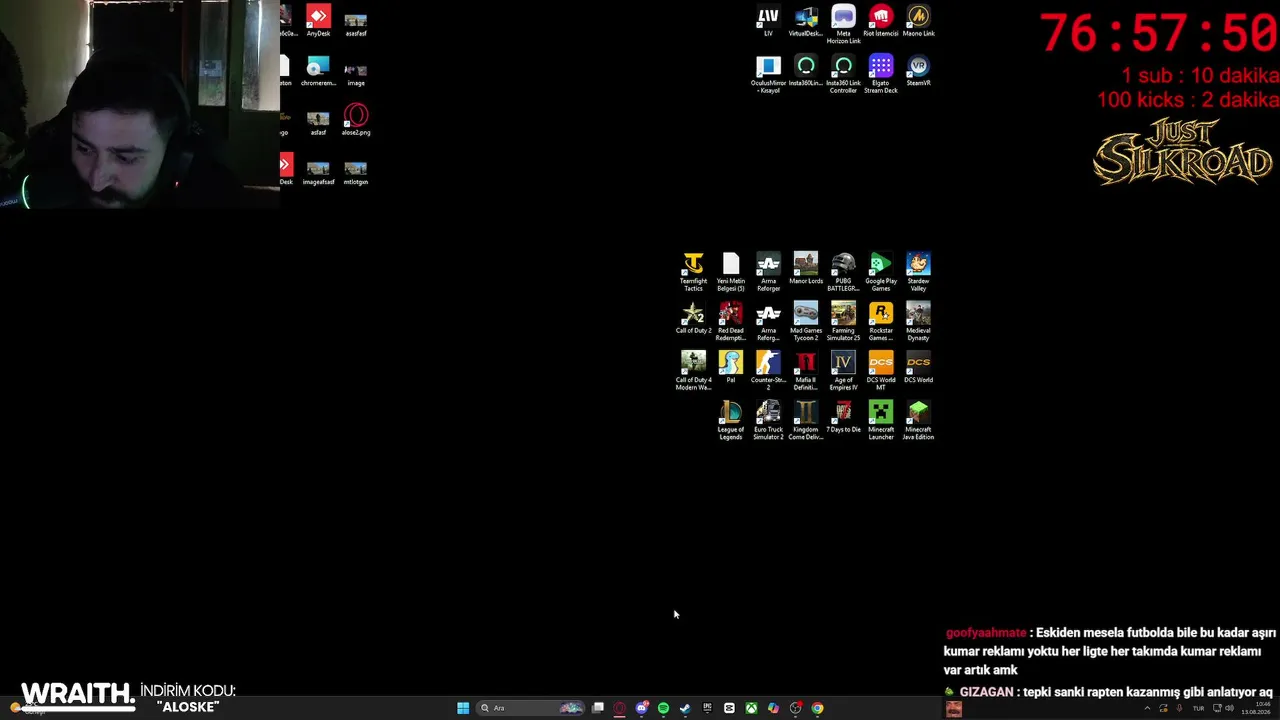The image size is (1280, 720).
Task: Select the asfasf image thumbnail
Action: coord(318,123)
